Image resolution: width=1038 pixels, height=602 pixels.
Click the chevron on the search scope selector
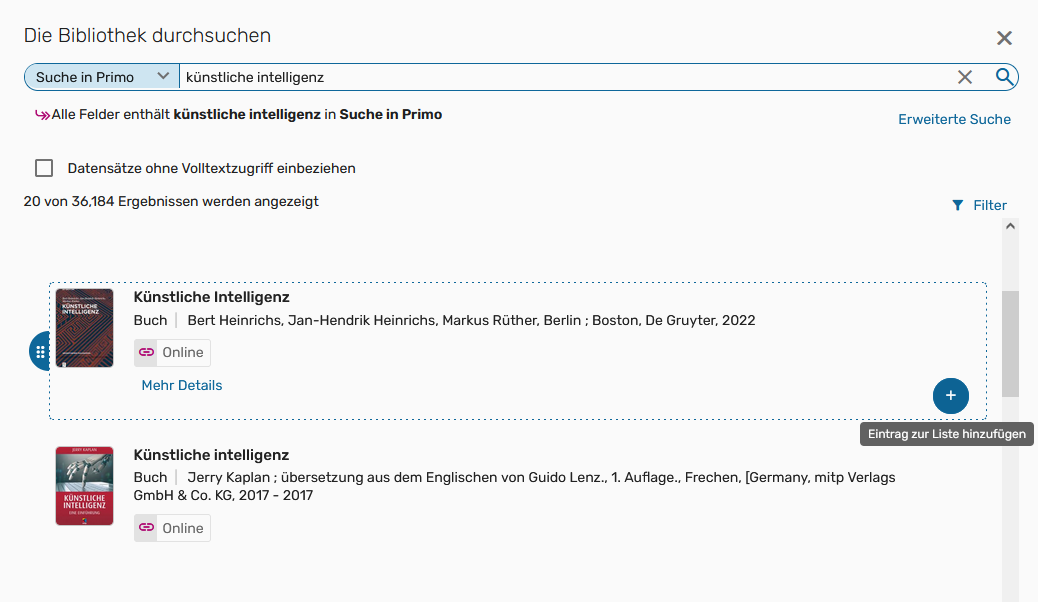[162, 75]
